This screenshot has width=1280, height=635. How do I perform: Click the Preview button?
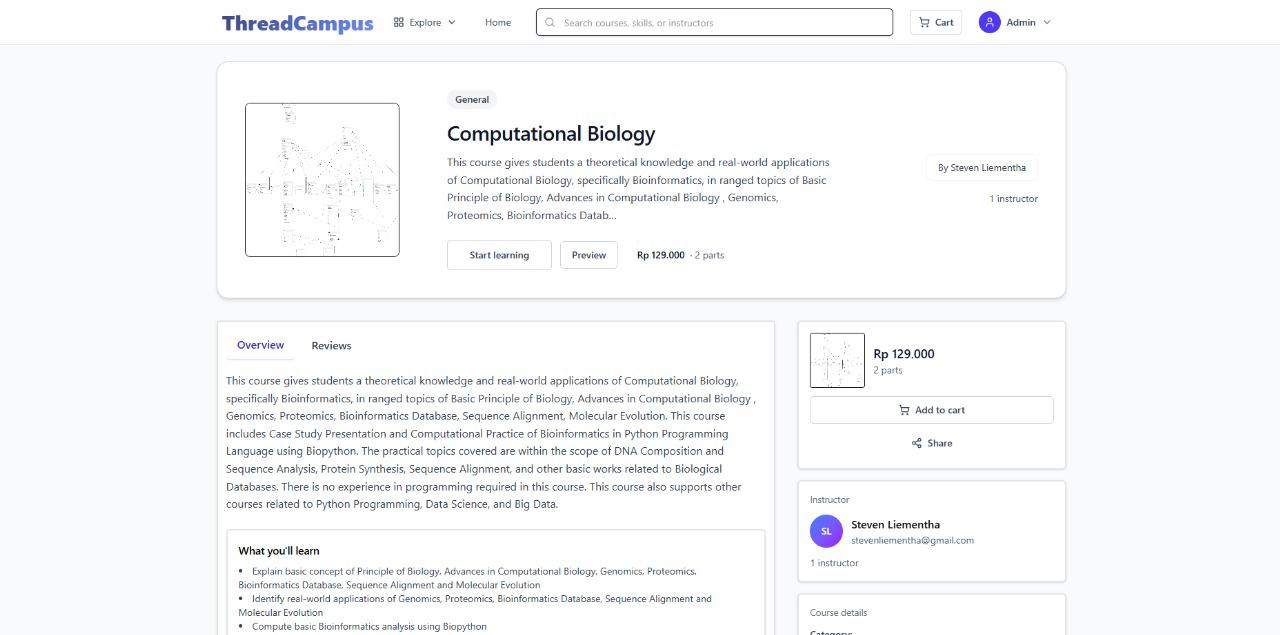pyautogui.click(x=589, y=255)
